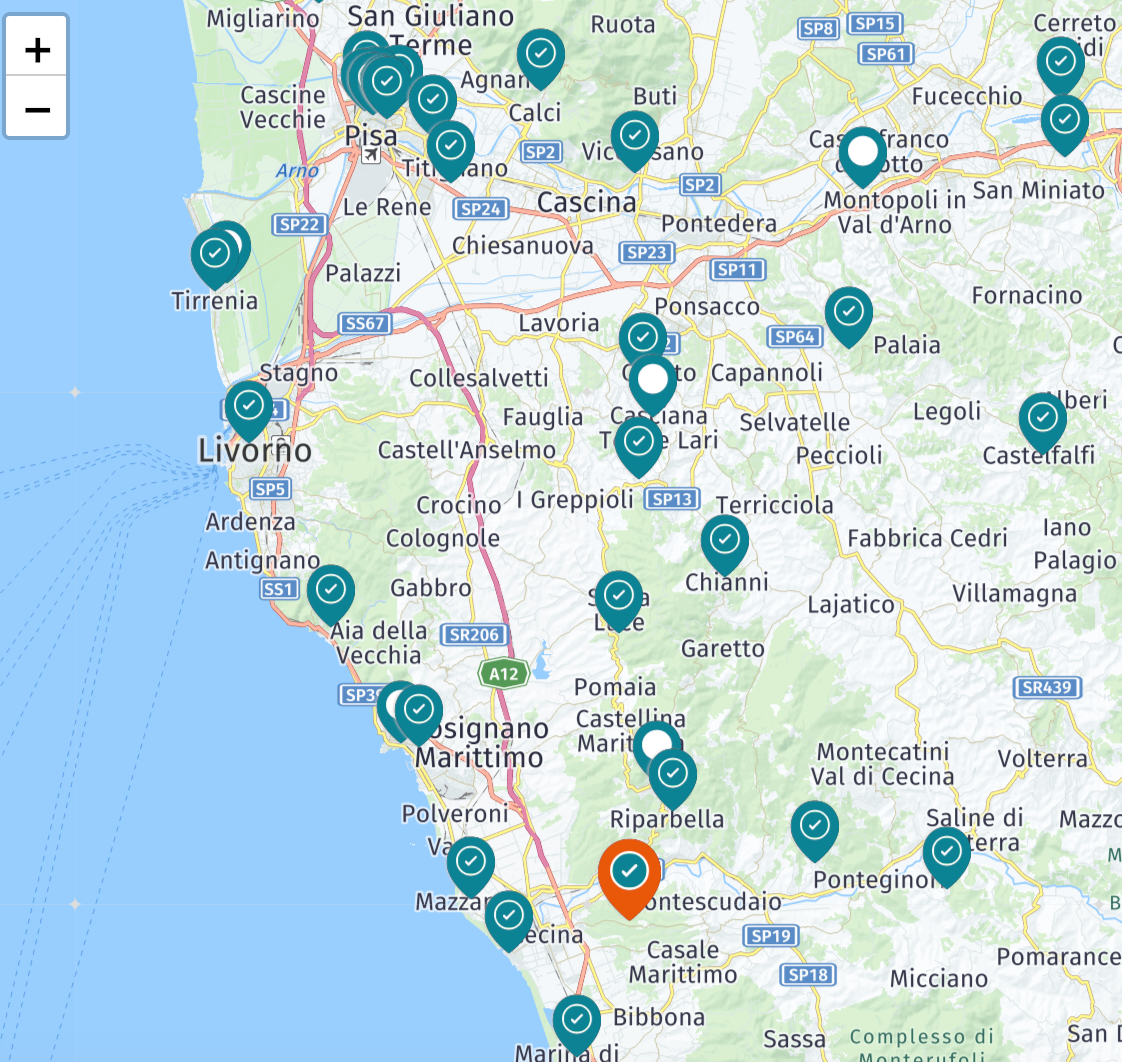Image resolution: width=1122 pixels, height=1062 pixels.
Task: Click the zoom in plus button
Action: (37, 49)
